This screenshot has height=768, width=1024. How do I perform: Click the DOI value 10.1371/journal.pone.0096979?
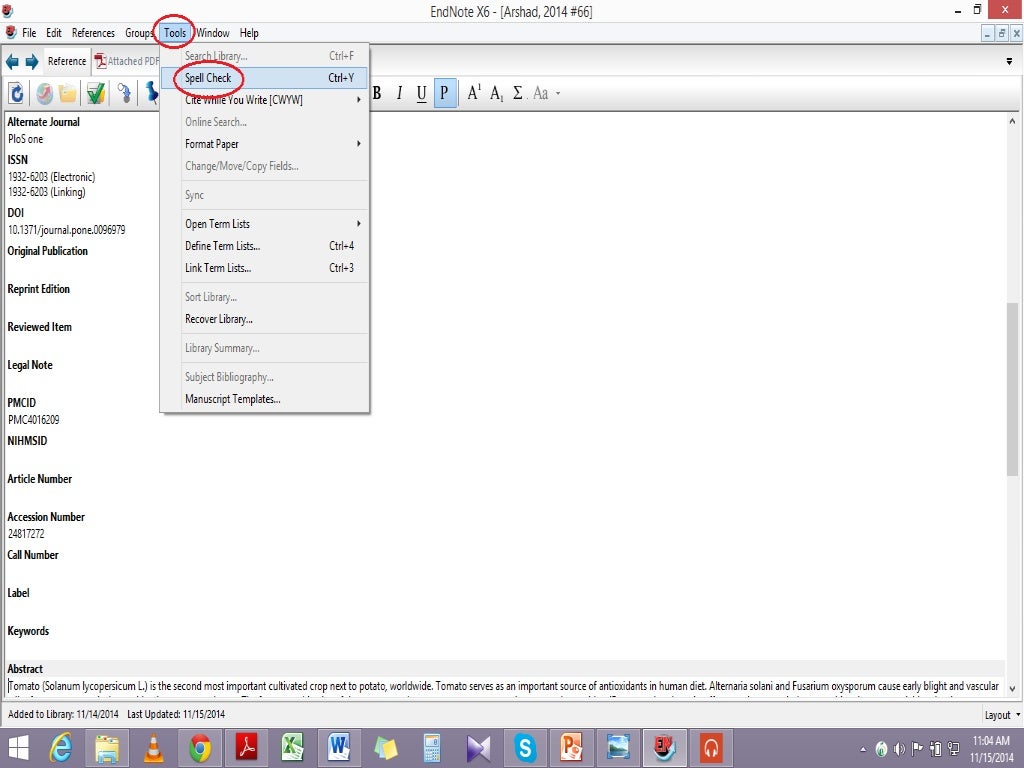click(67, 230)
